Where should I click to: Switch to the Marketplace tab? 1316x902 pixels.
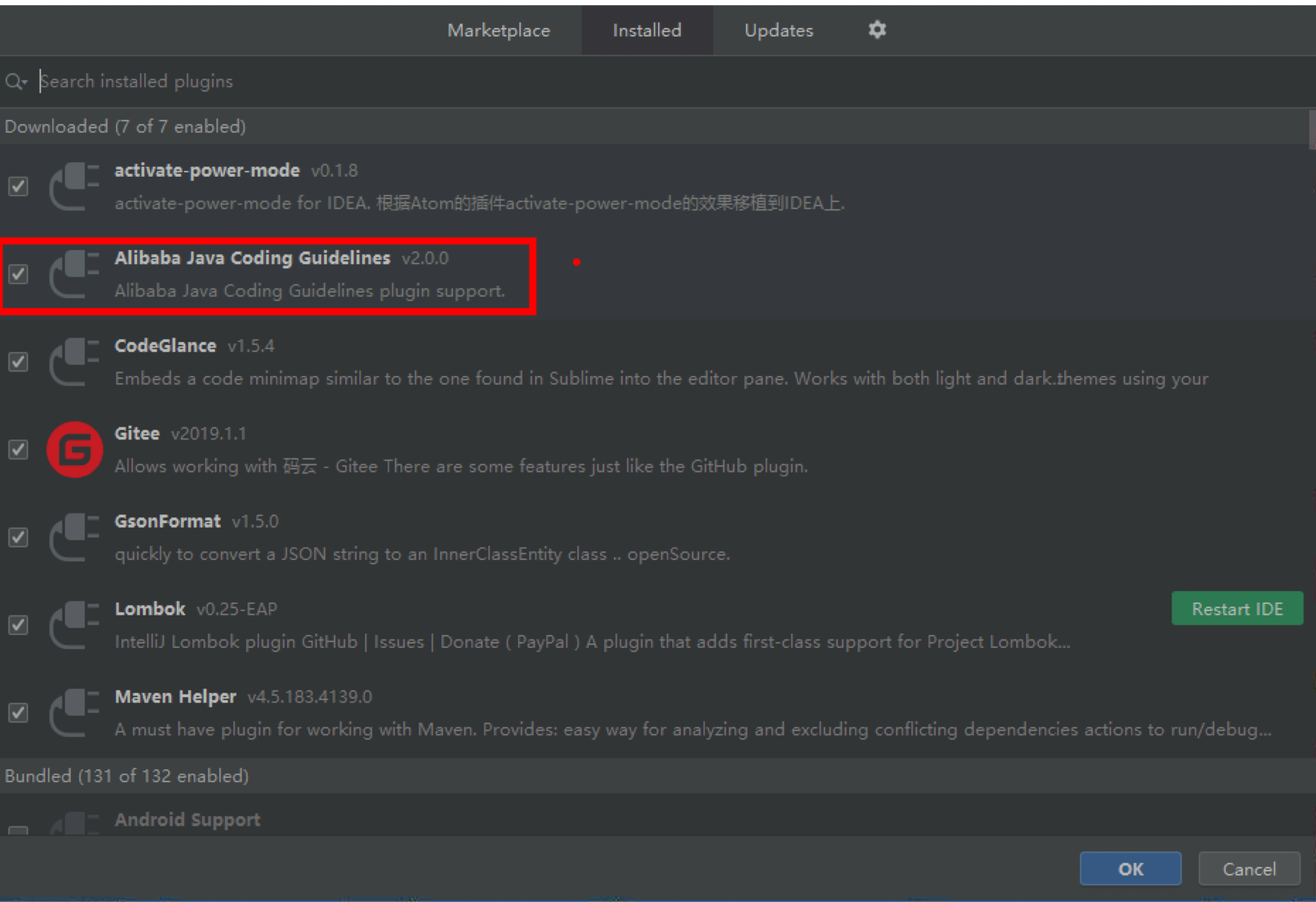click(x=499, y=30)
